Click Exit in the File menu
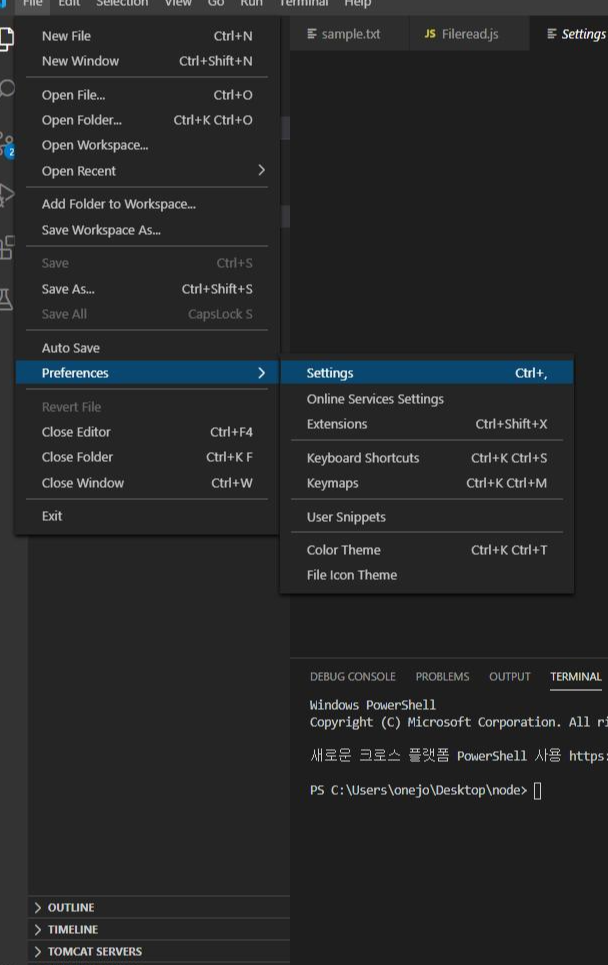 click(x=146, y=516)
